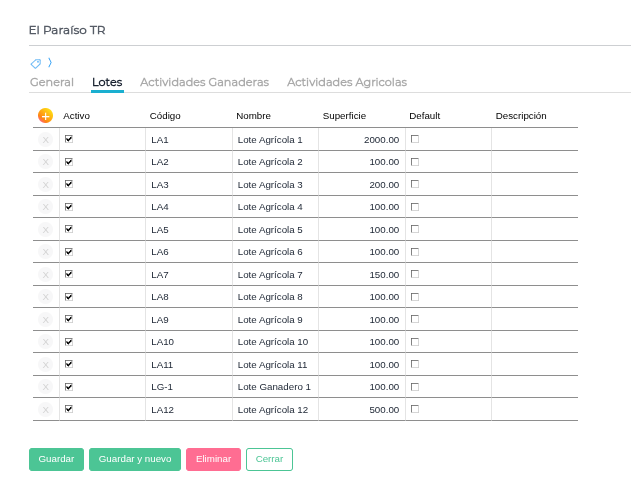
Task: Click the Descripción field for LA4
Action: pos(533,207)
